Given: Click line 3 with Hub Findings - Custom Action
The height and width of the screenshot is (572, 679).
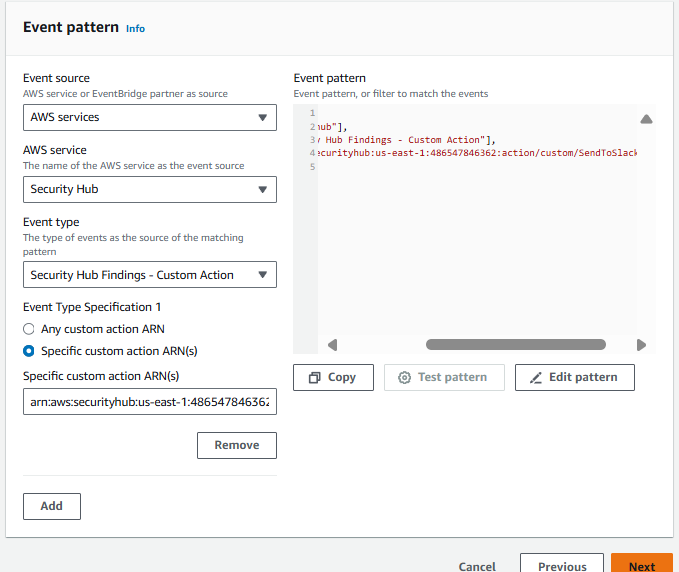Looking at the screenshot, I should tap(407, 140).
